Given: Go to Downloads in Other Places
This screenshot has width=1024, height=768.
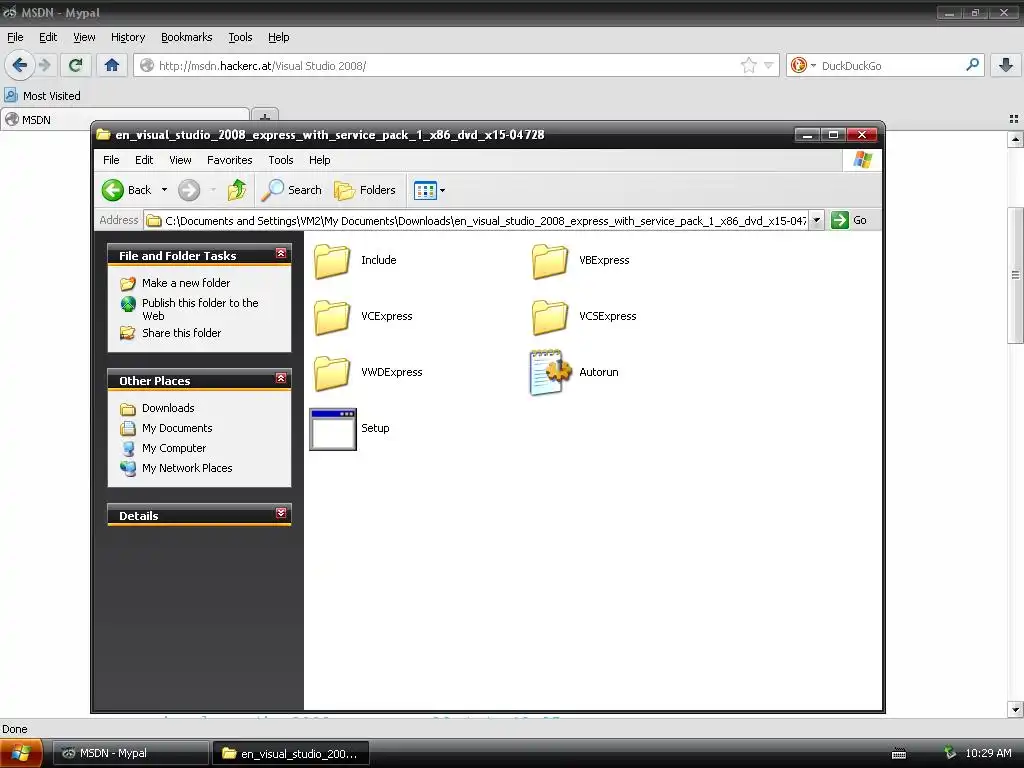Looking at the screenshot, I should coord(168,408).
